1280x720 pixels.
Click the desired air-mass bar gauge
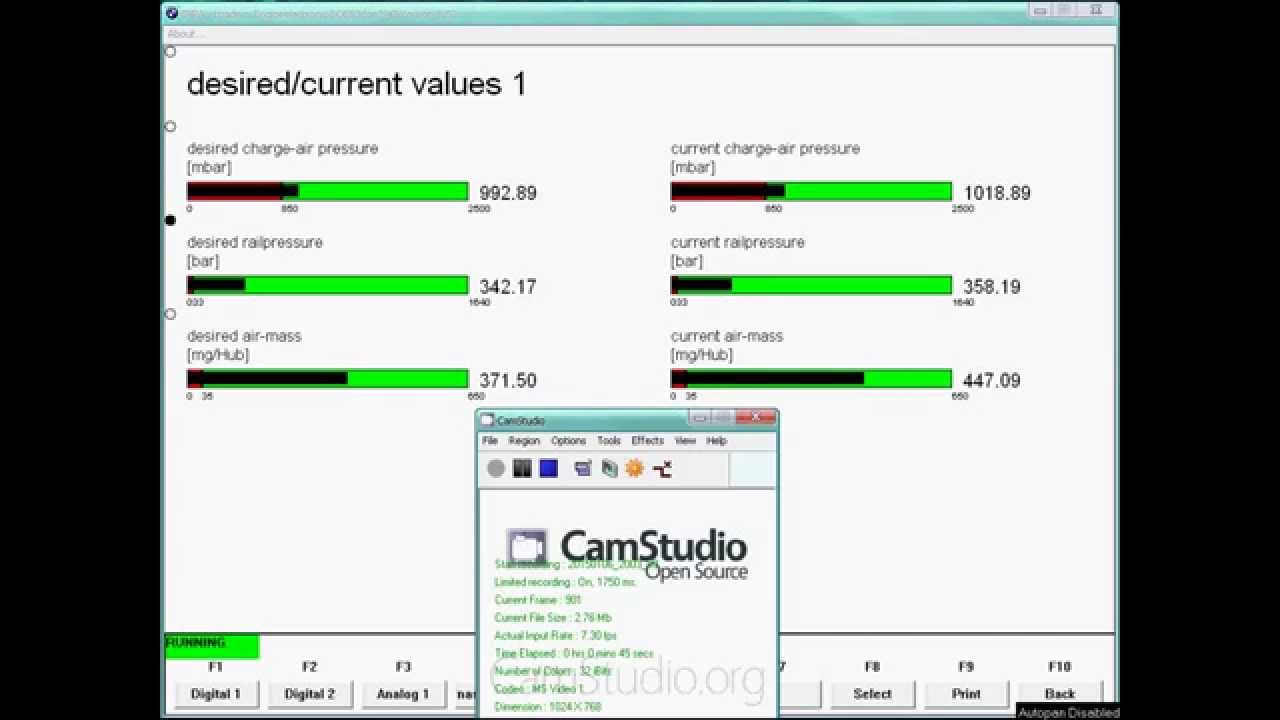328,379
